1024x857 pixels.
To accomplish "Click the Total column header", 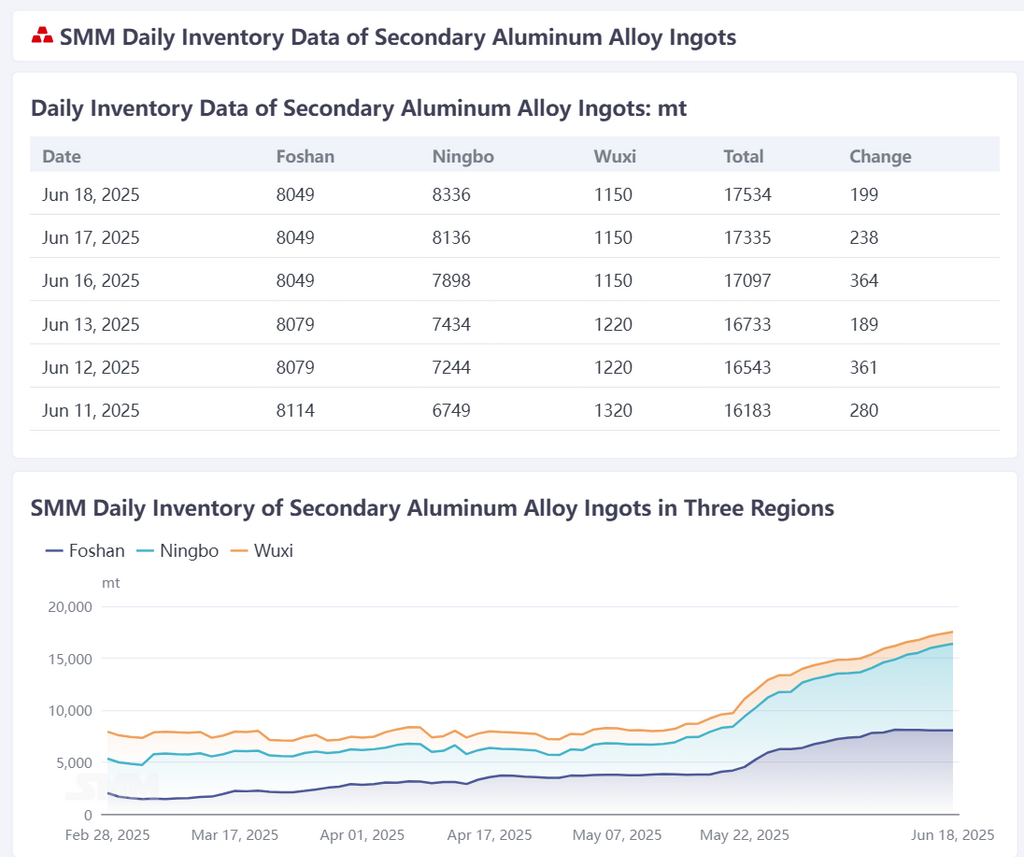I will coord(743,156).
